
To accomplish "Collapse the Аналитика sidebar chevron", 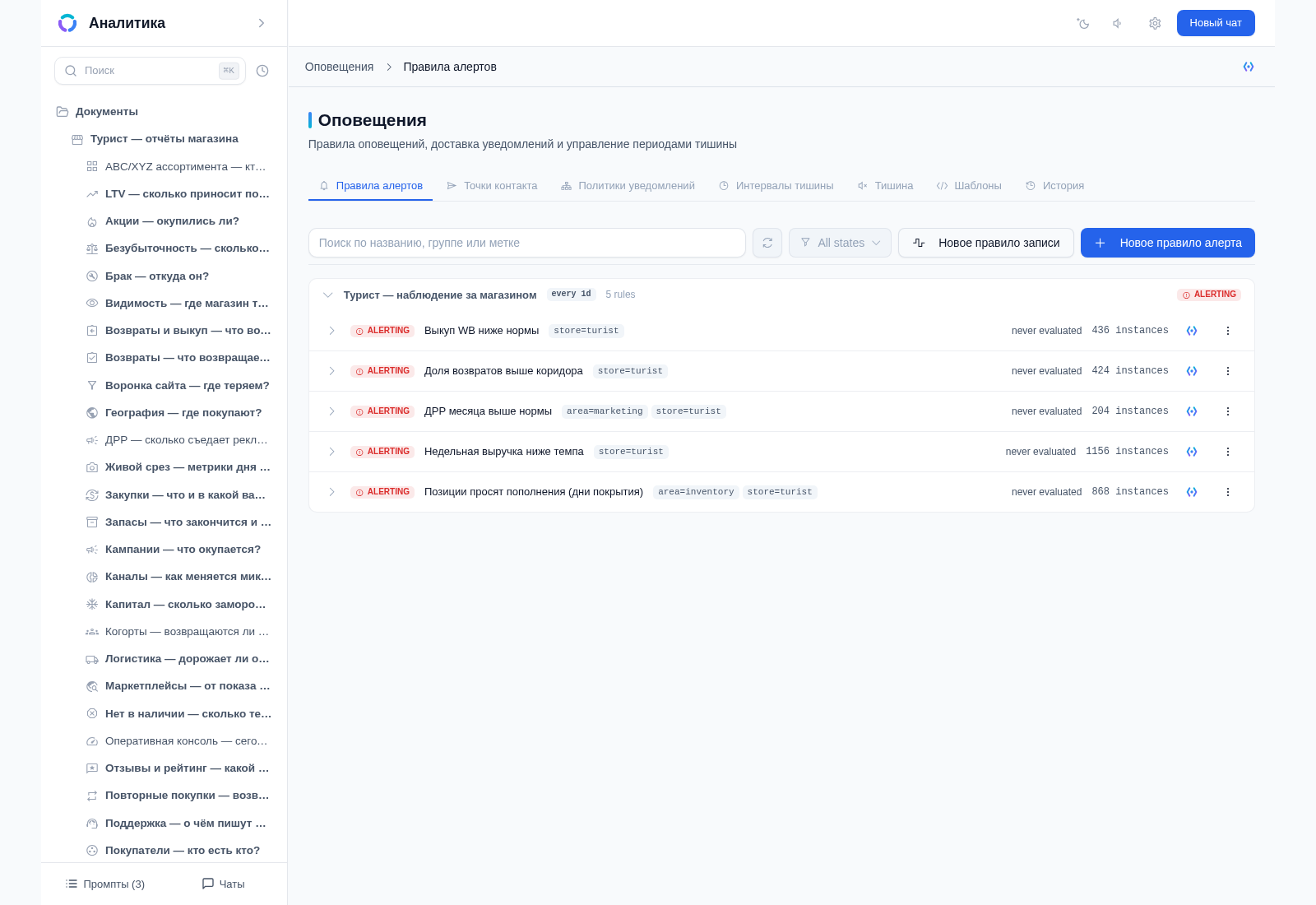I will [x=262, y=23].
